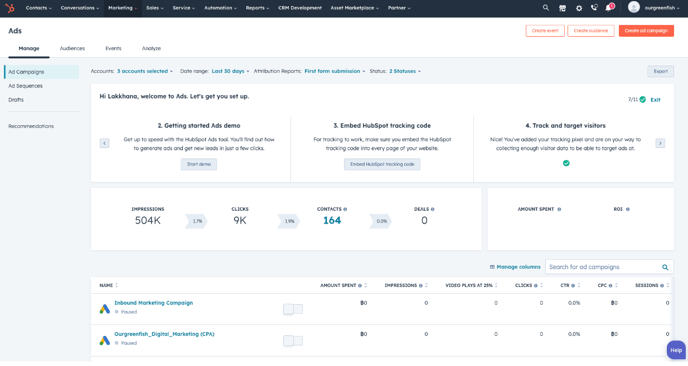
Task: Toggle the Ourgreenfish_Digital_Marketing (CPA) switch
Action: pos(293,341)
